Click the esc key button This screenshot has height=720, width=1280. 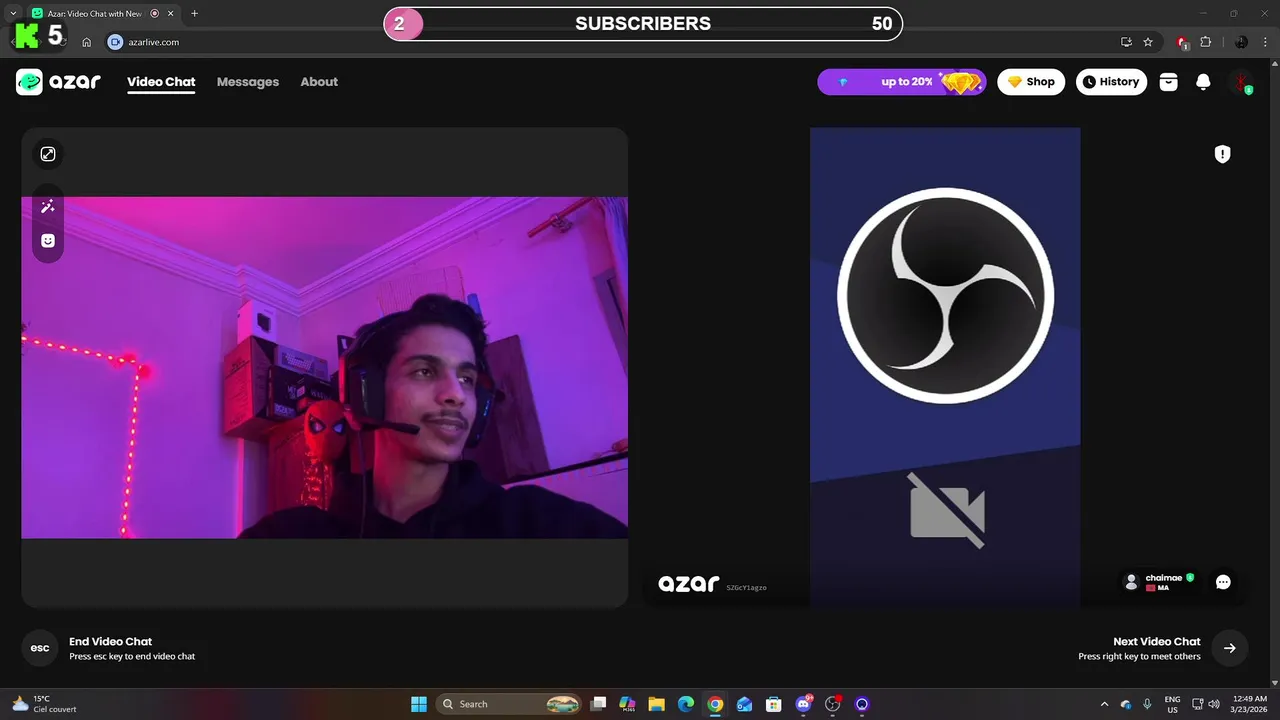[x=40, y=648]
